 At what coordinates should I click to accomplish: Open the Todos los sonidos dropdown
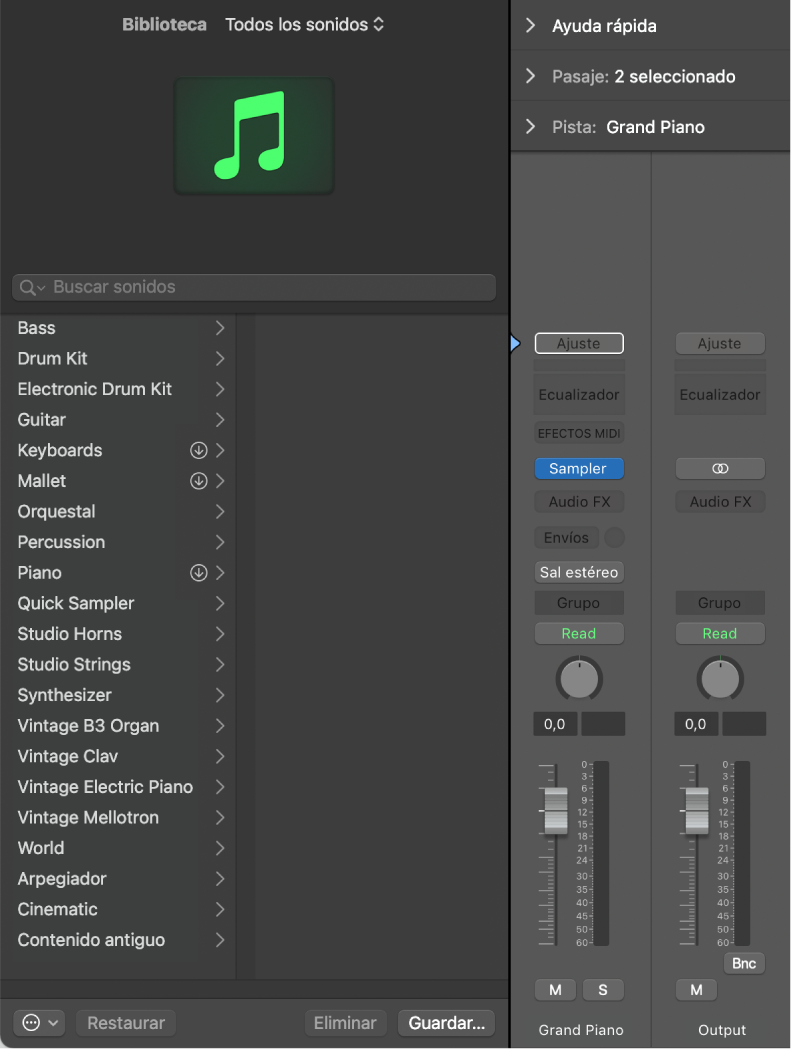tap(304, 24)
